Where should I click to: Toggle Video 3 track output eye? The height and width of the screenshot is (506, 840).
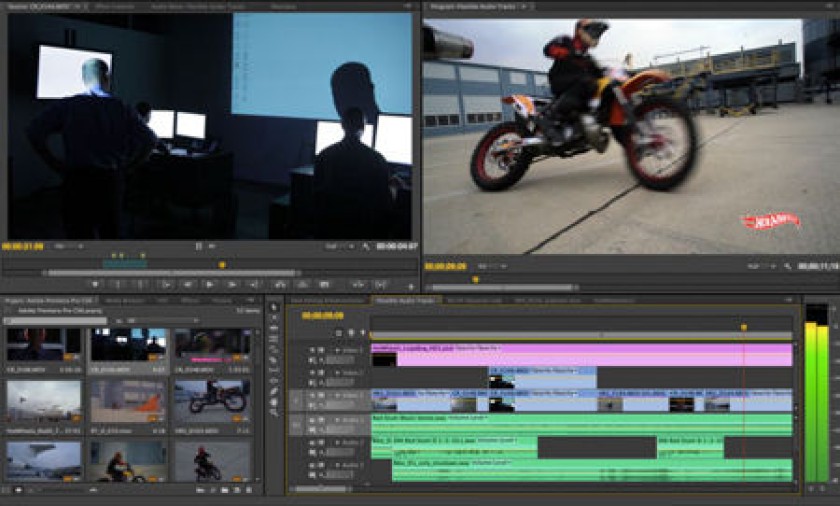point(312,350)
